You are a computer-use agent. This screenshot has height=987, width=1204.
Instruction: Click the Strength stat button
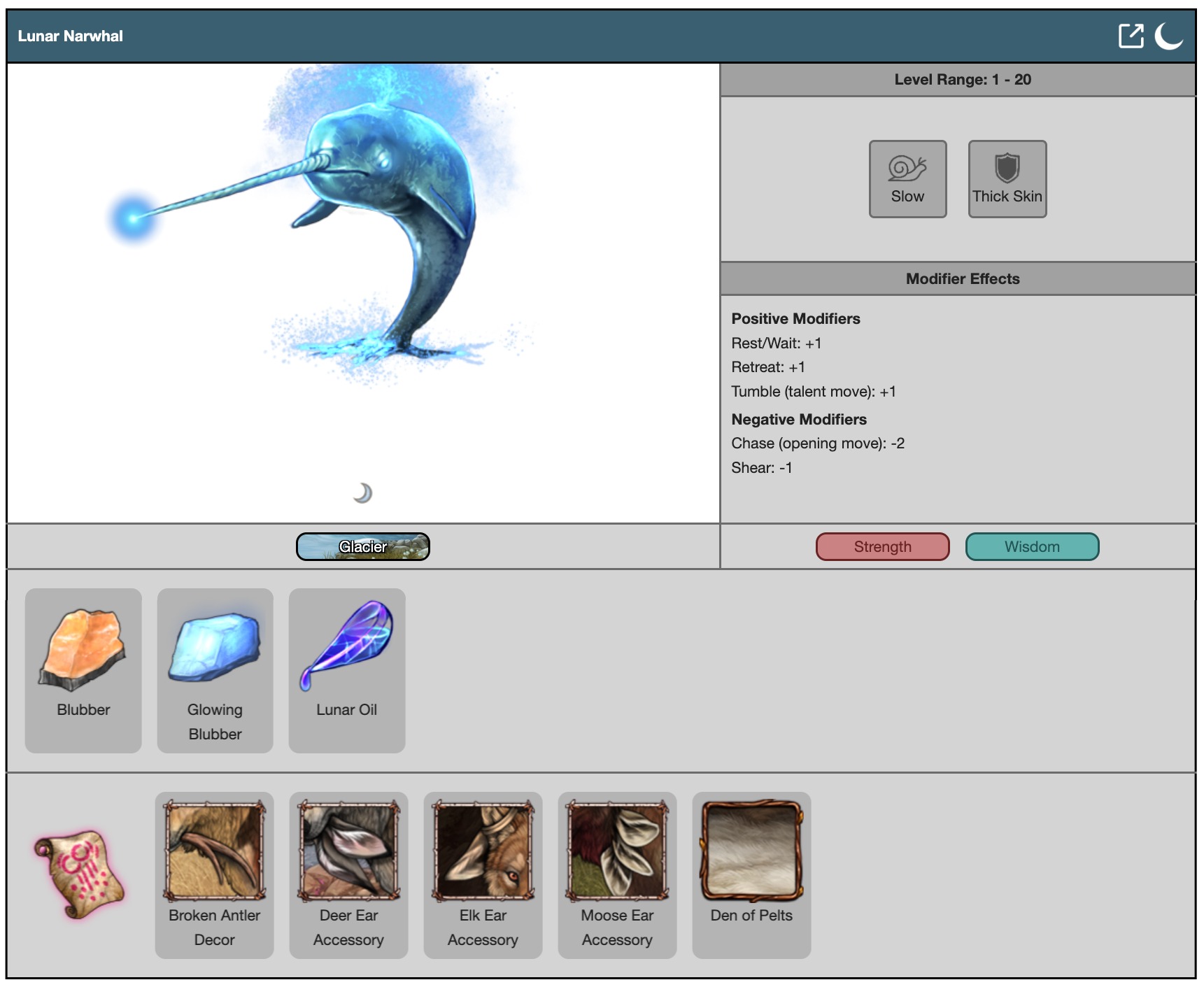coord(882,546)
